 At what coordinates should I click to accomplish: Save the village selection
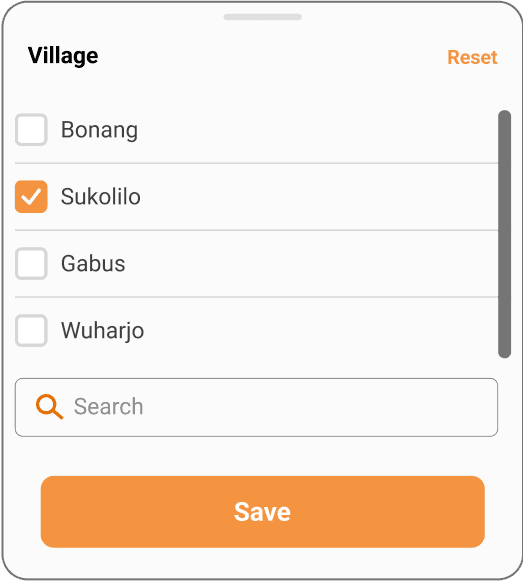pyautogui.click(x=263, y=512)
